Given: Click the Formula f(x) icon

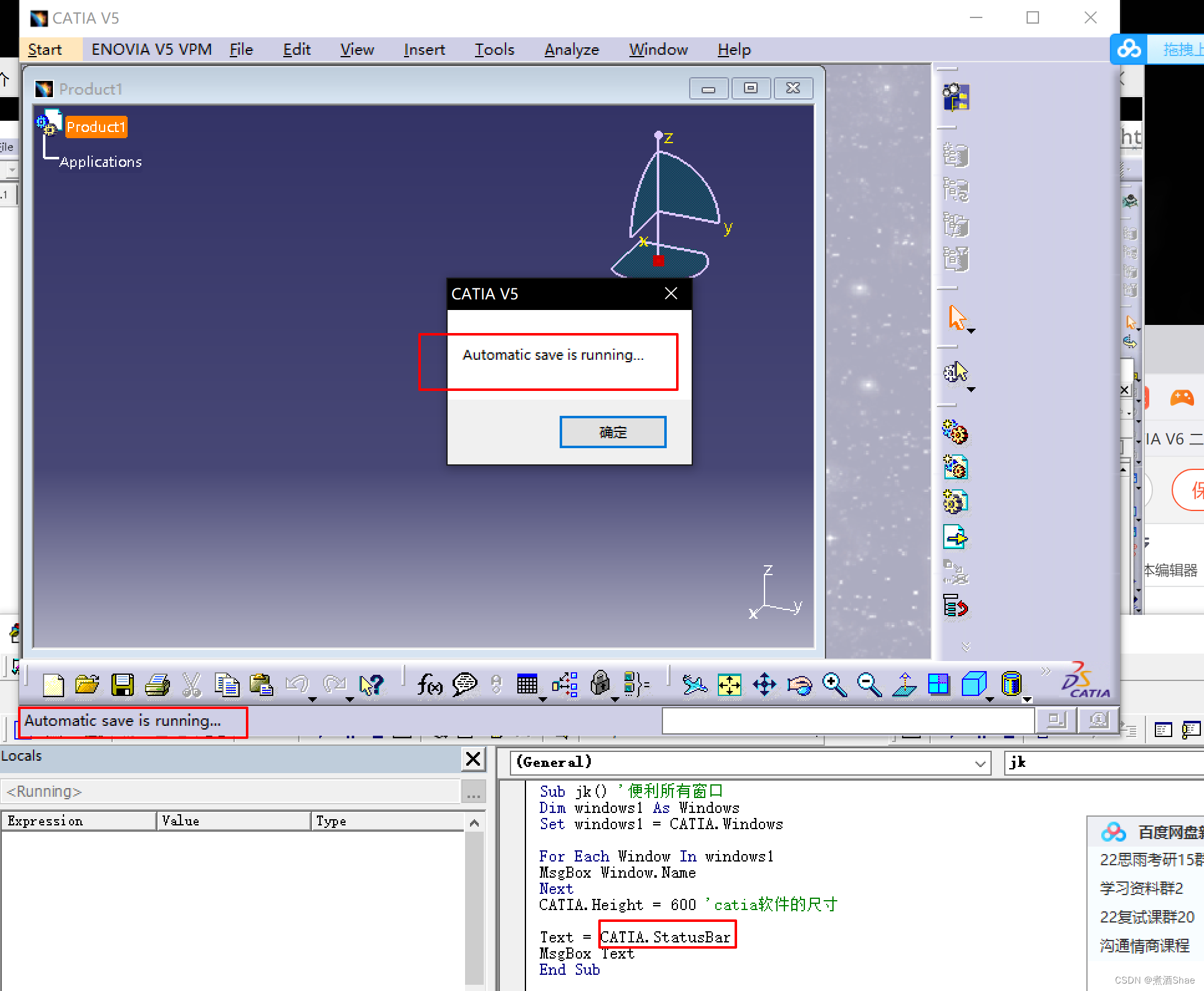Looking at the screenshot, I should [429, 685].
